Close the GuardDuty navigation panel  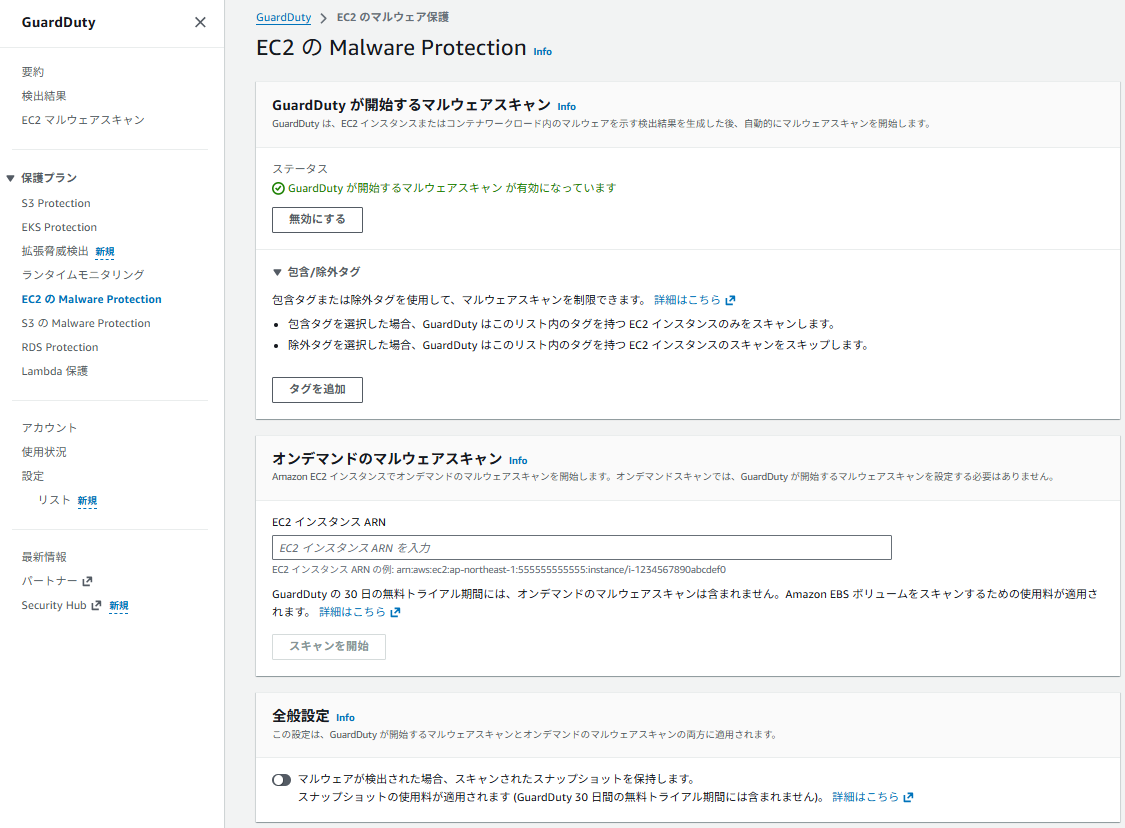[200, 22]
